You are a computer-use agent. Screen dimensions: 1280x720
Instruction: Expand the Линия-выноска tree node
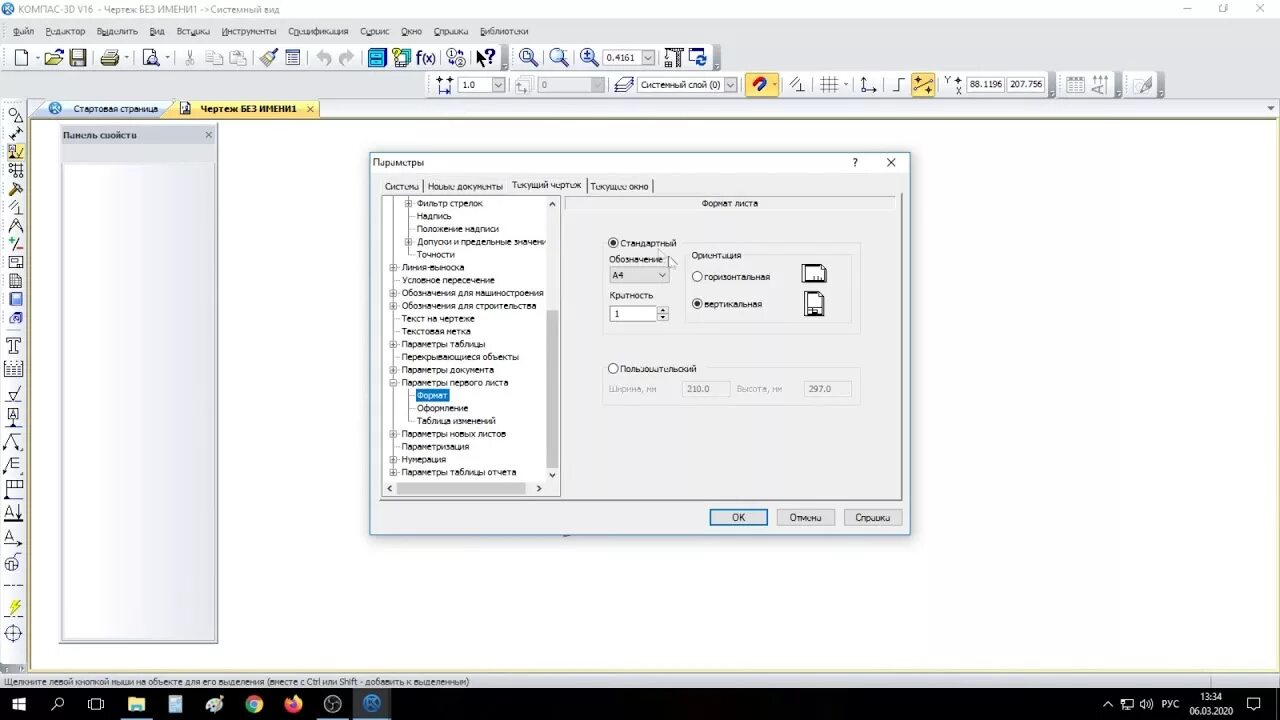click(393, 268)
